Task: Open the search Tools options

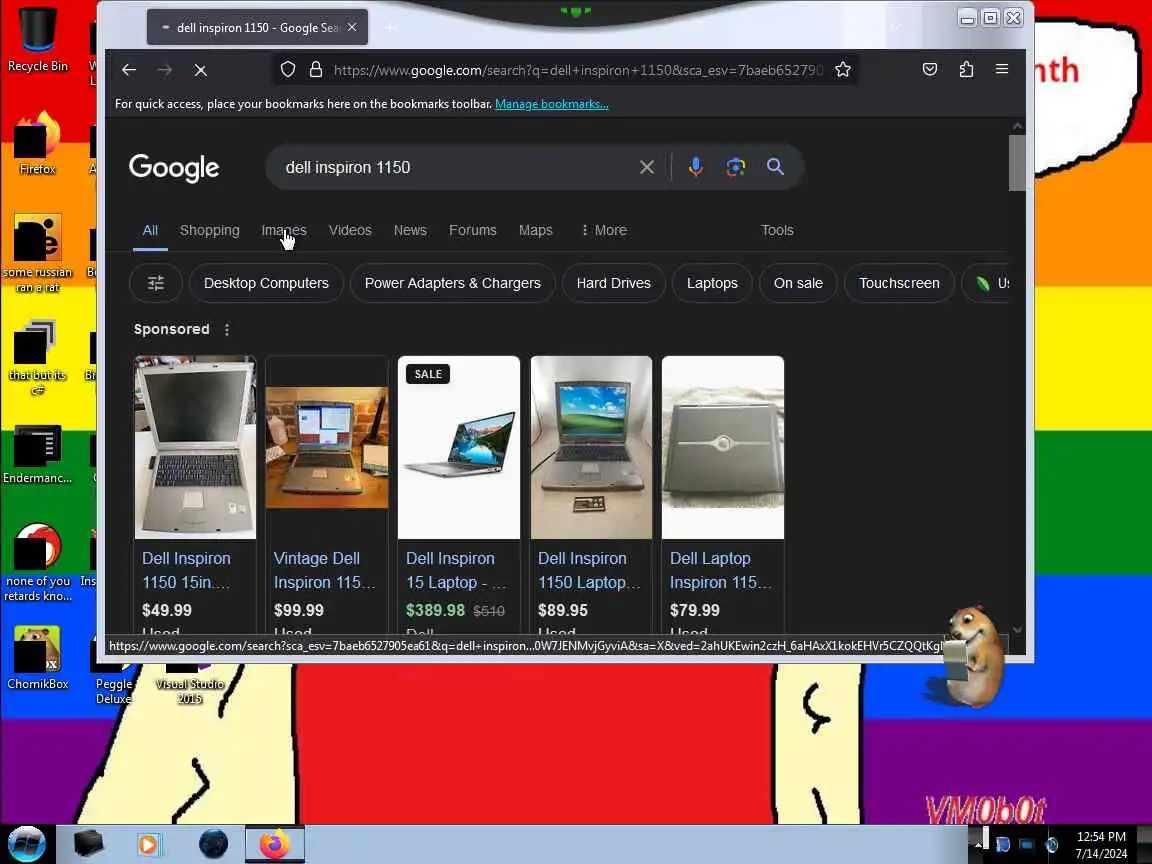Action: (777, 231)
